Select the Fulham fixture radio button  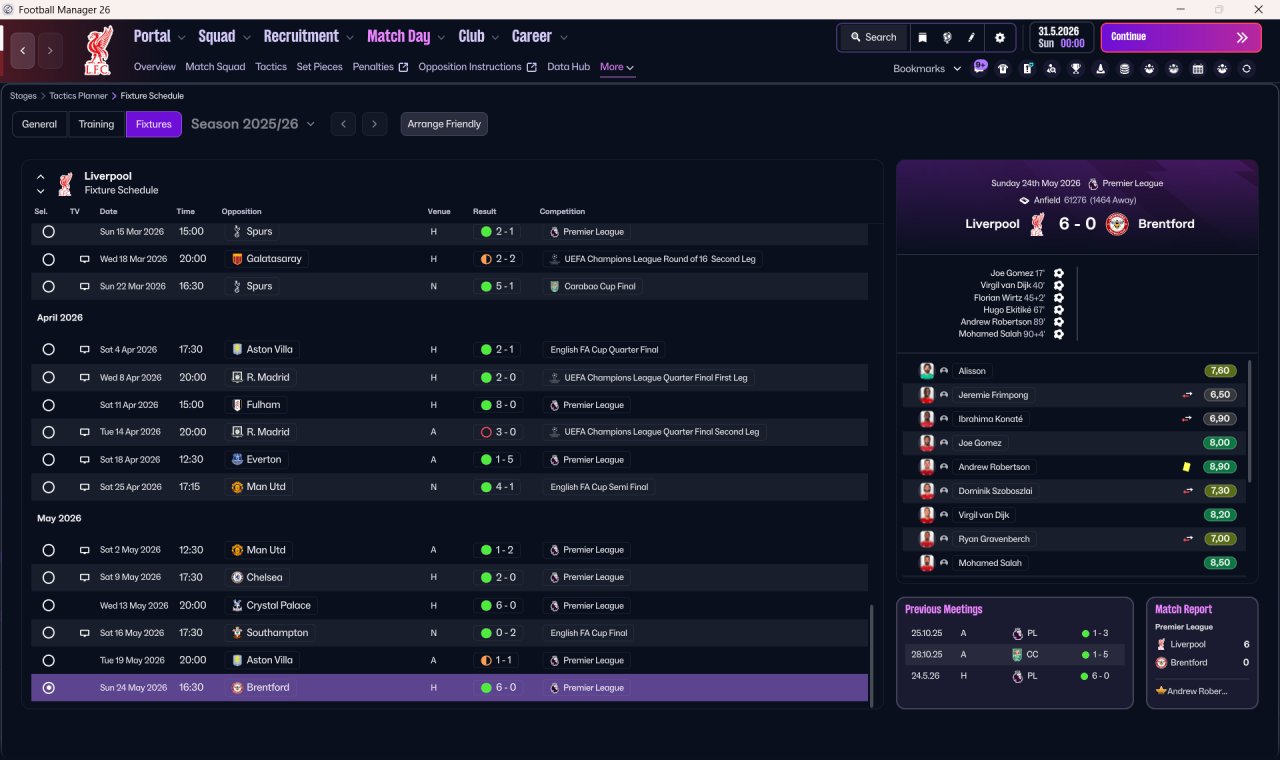click(48, 405)
